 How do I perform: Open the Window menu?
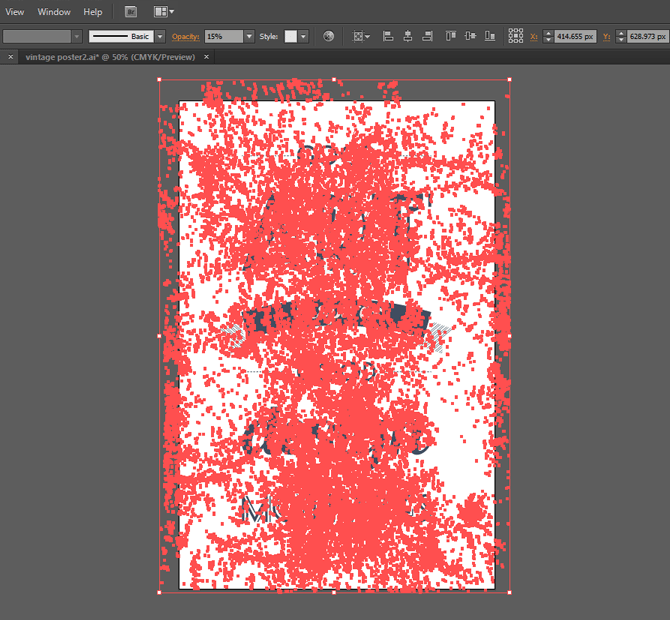click(x=54, y=12)
